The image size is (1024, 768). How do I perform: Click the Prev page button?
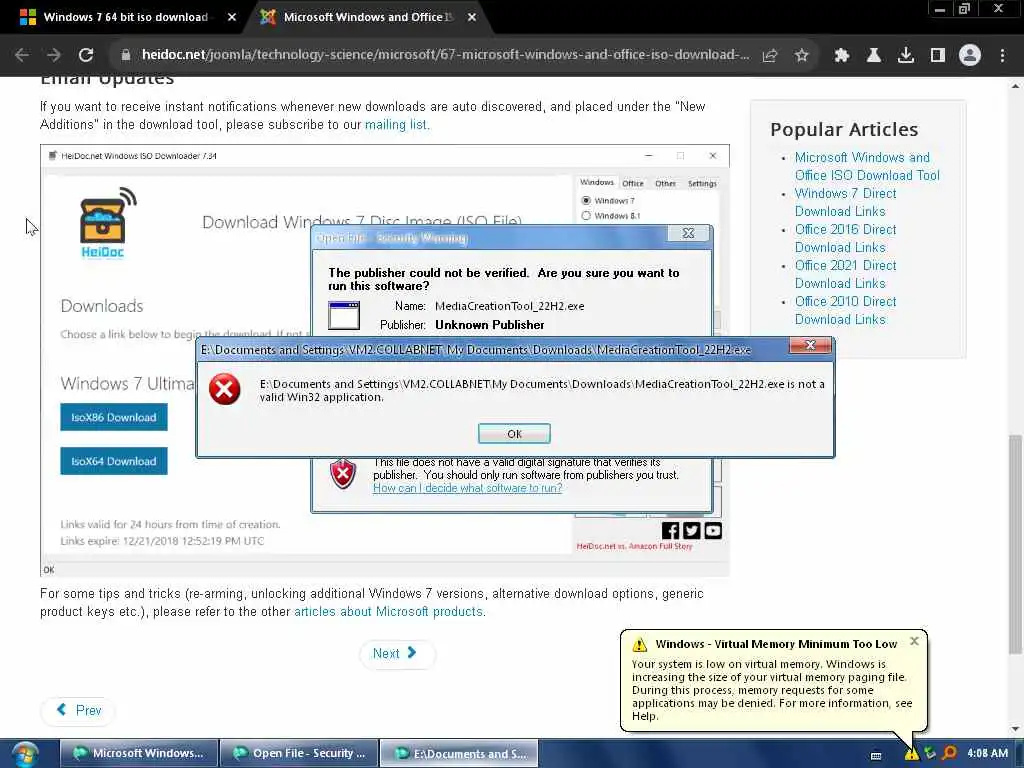tap(78, 711)
